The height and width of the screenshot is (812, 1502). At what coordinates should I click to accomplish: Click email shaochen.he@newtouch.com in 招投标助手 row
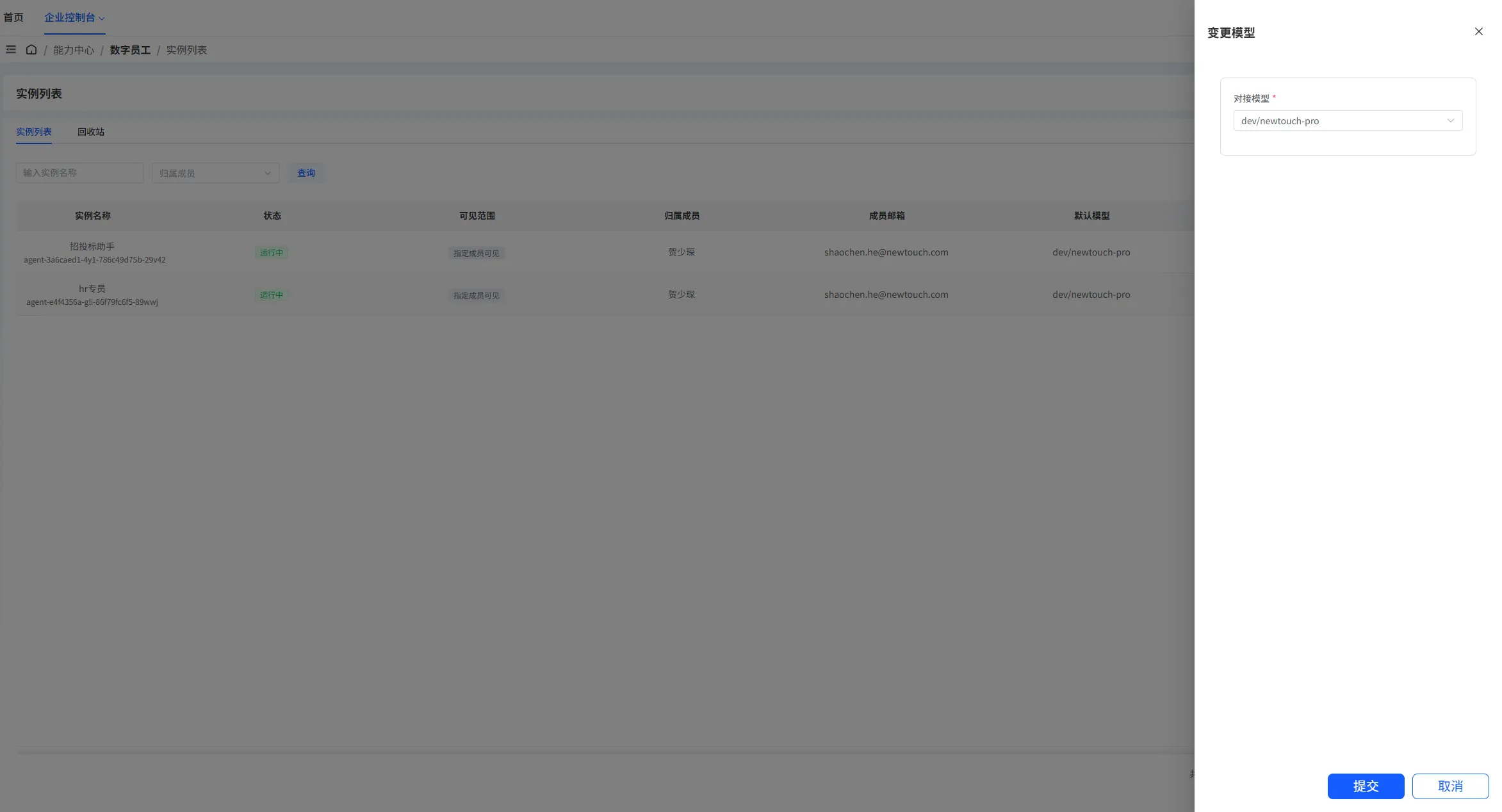tap(886, 252)
